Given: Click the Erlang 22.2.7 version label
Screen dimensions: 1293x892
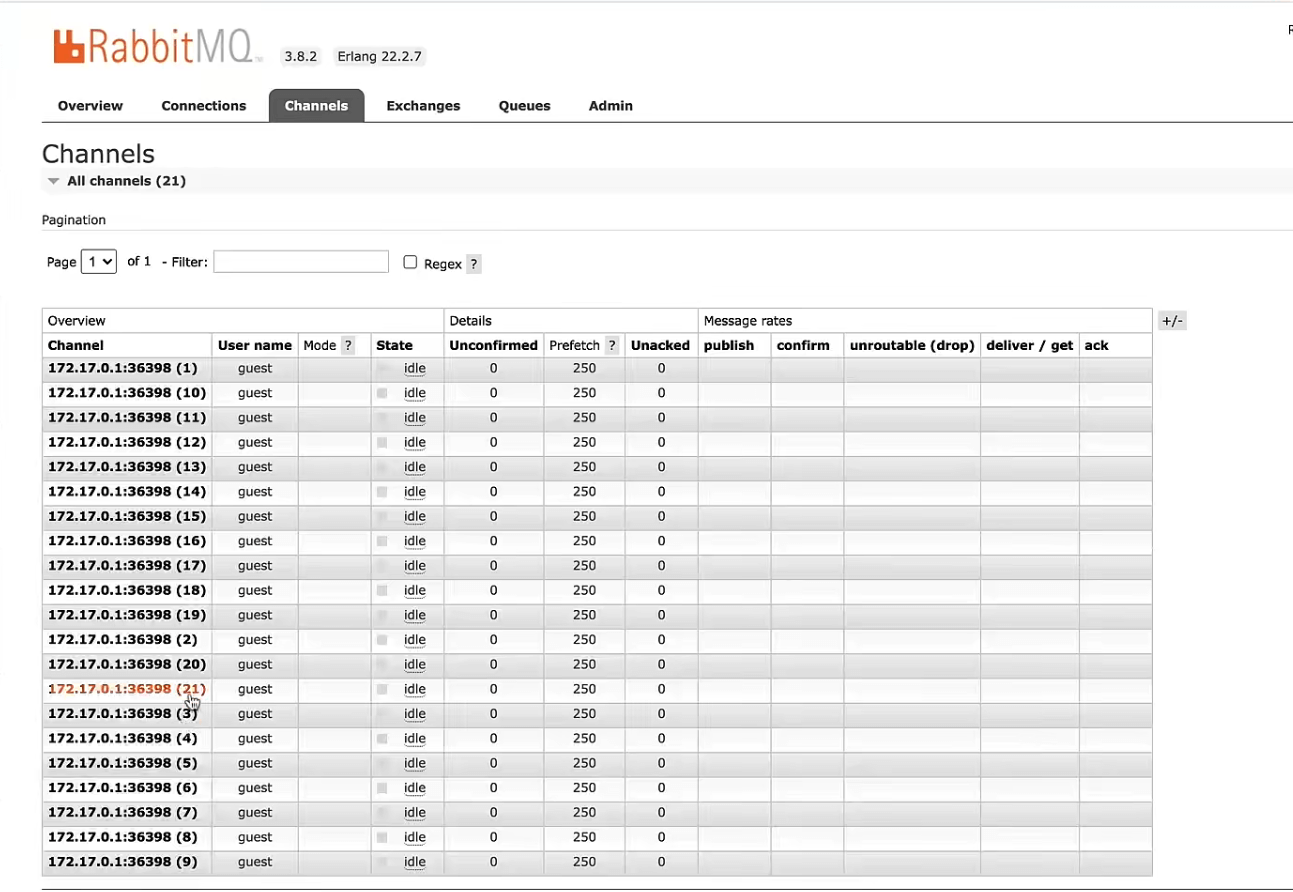Looking at the screenshot, I should tap(379, 56).
